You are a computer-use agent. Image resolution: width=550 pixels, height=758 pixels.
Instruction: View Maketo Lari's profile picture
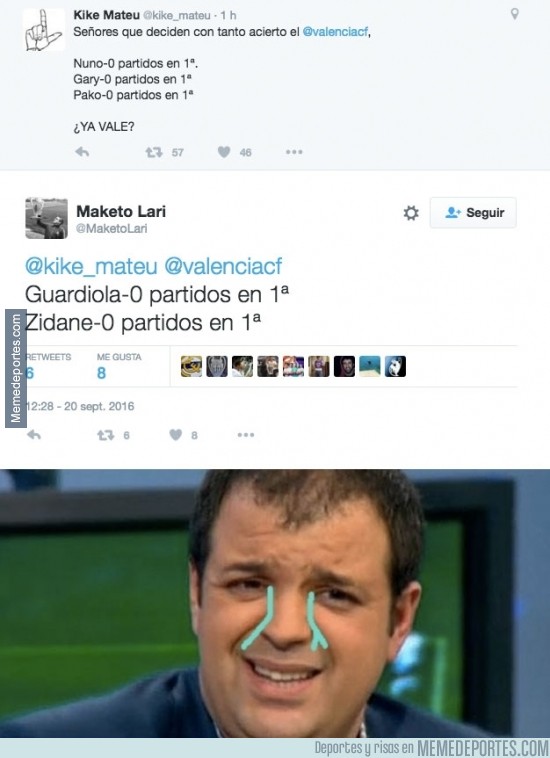coord(46,218)
